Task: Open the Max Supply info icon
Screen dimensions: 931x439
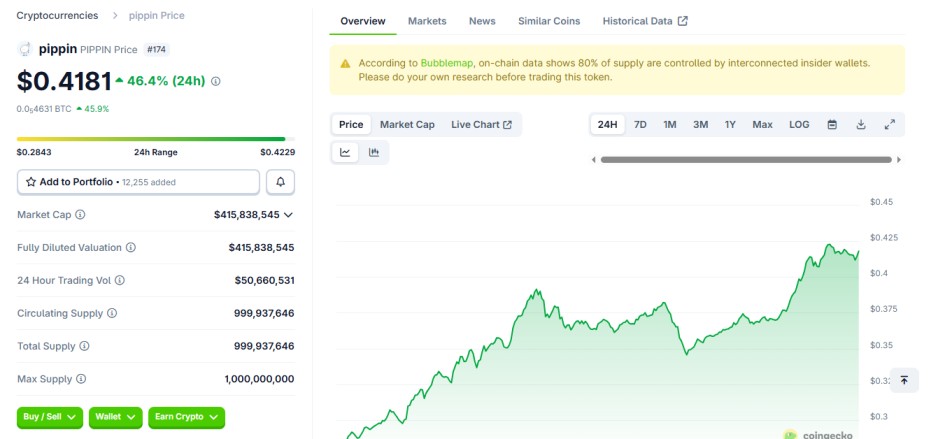Action: (x=81, y=379)
